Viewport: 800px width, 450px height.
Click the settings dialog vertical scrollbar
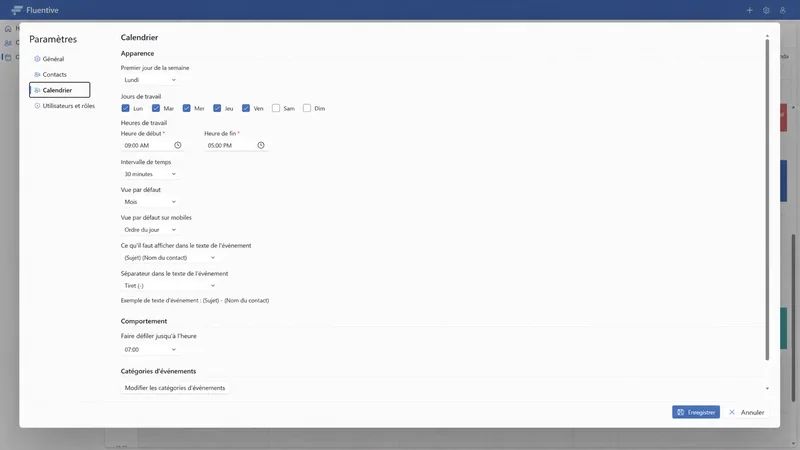tap(767, 199)
